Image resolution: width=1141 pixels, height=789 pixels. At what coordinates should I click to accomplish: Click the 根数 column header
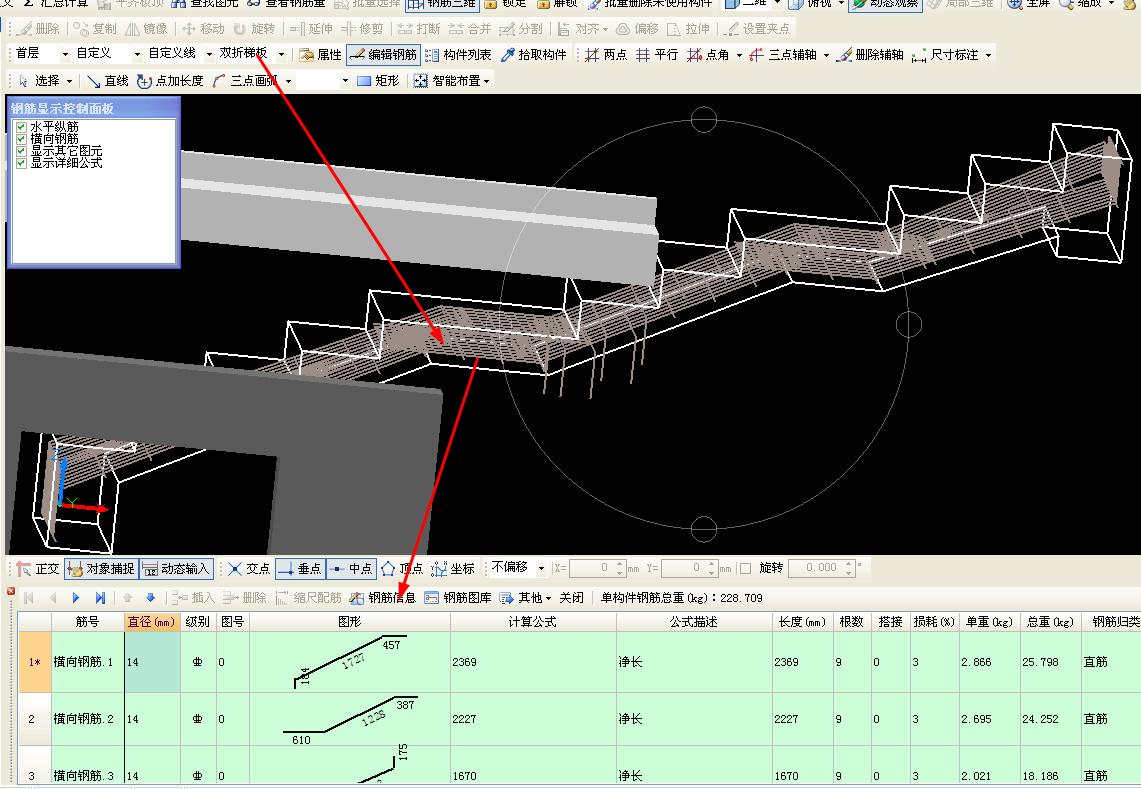(851, 622)
